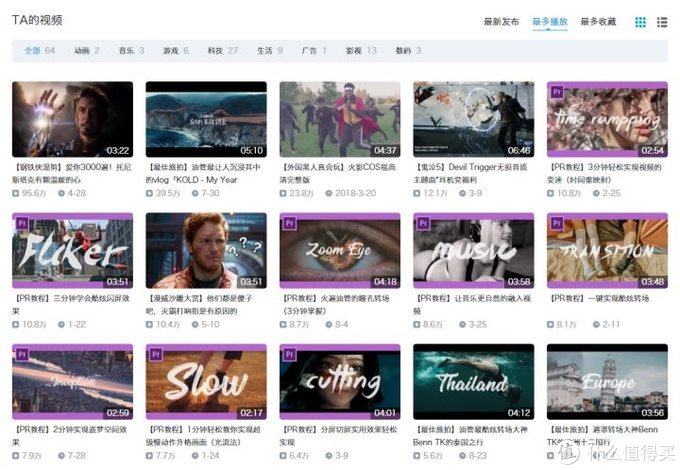This screenshot has height=470, width=680.
Task: Sort videos by 最新发布
Action: (x=501, y=21)
